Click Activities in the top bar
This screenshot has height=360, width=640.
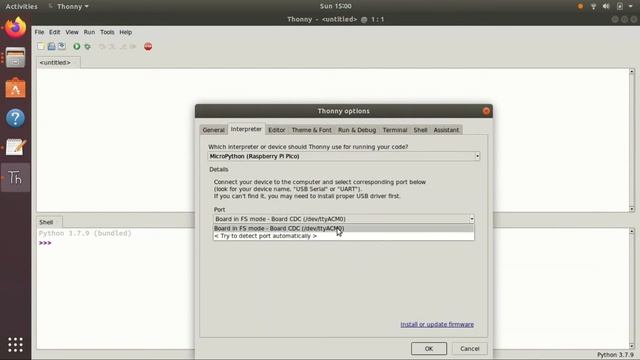(21, 7)
